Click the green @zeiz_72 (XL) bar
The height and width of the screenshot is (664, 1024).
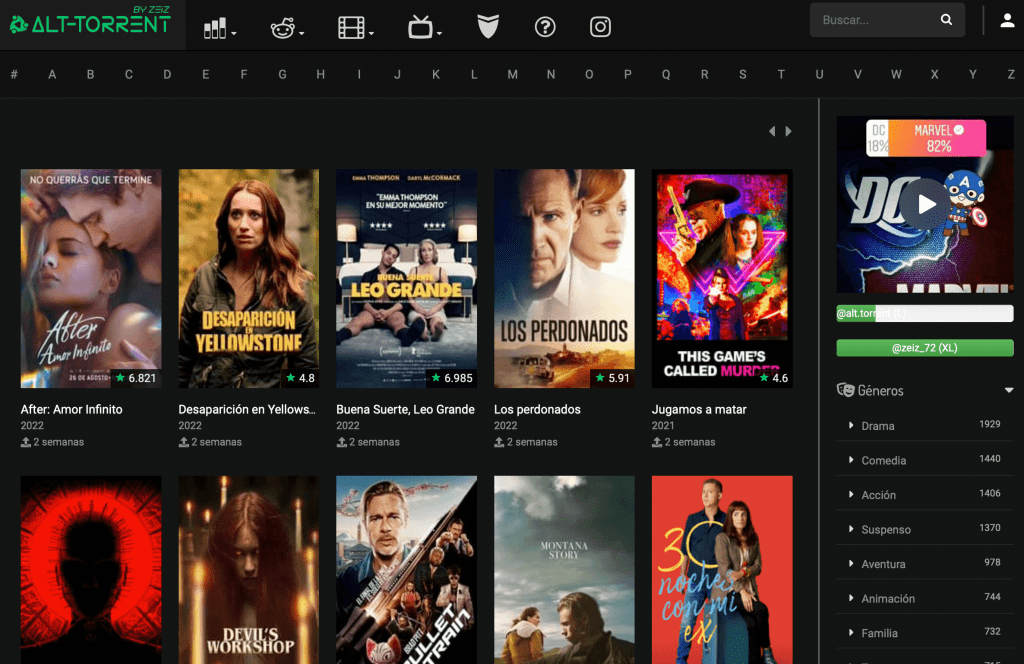924,348
